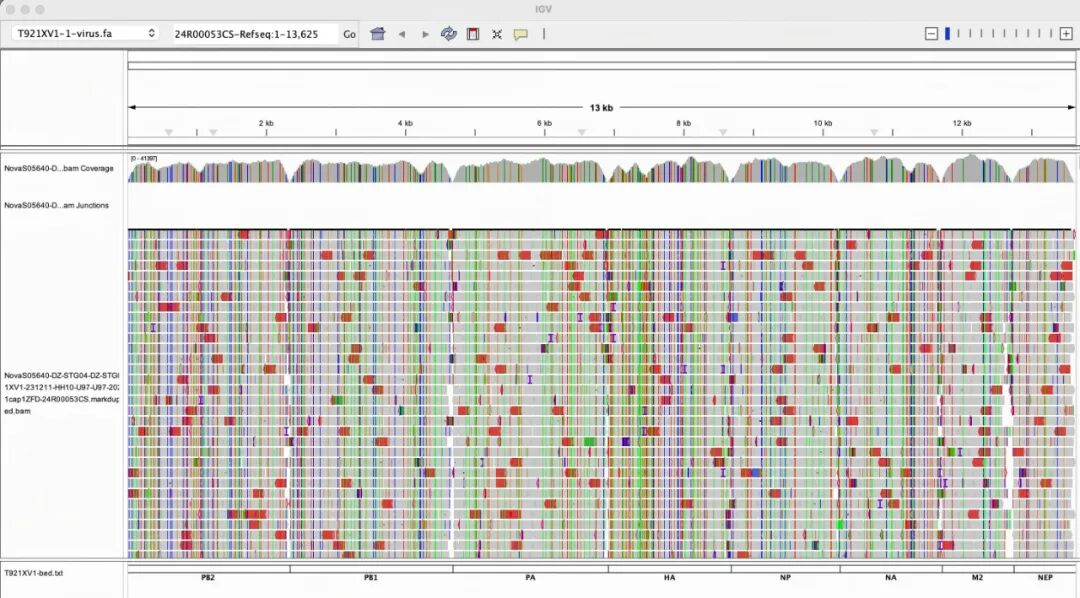The height and width of the screenshot is (598, 1080).
Task: Click the HA segment in bed track
Action: (669, 577)
